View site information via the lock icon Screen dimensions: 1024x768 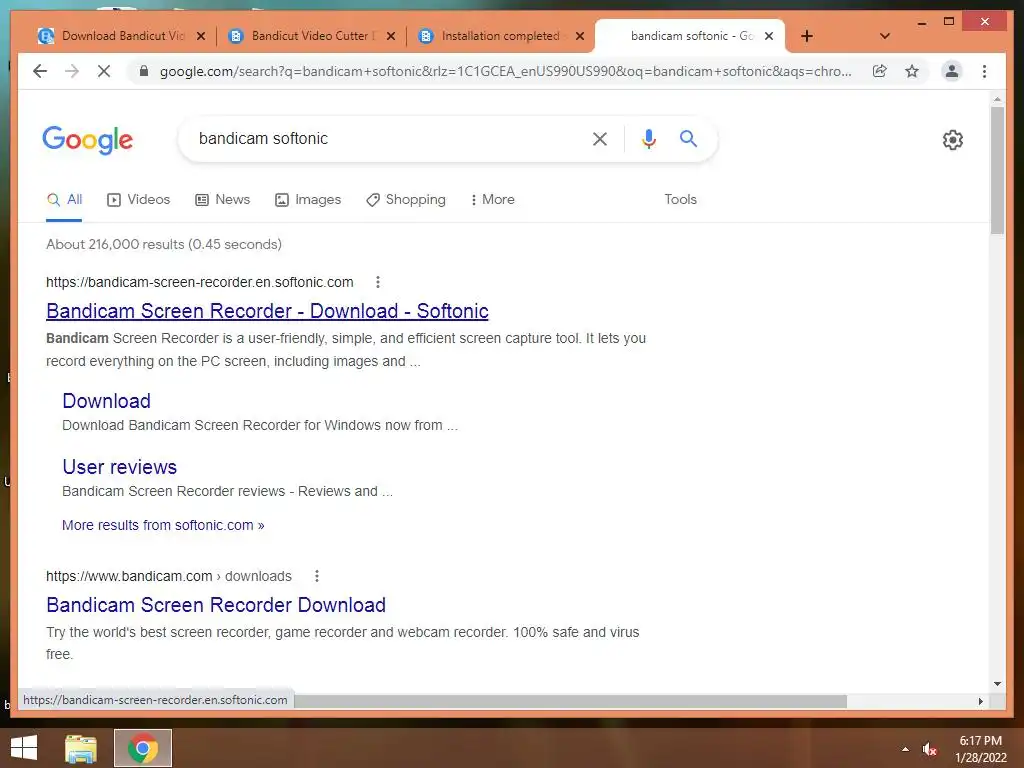pyautogui.click(x=144, y=71)
